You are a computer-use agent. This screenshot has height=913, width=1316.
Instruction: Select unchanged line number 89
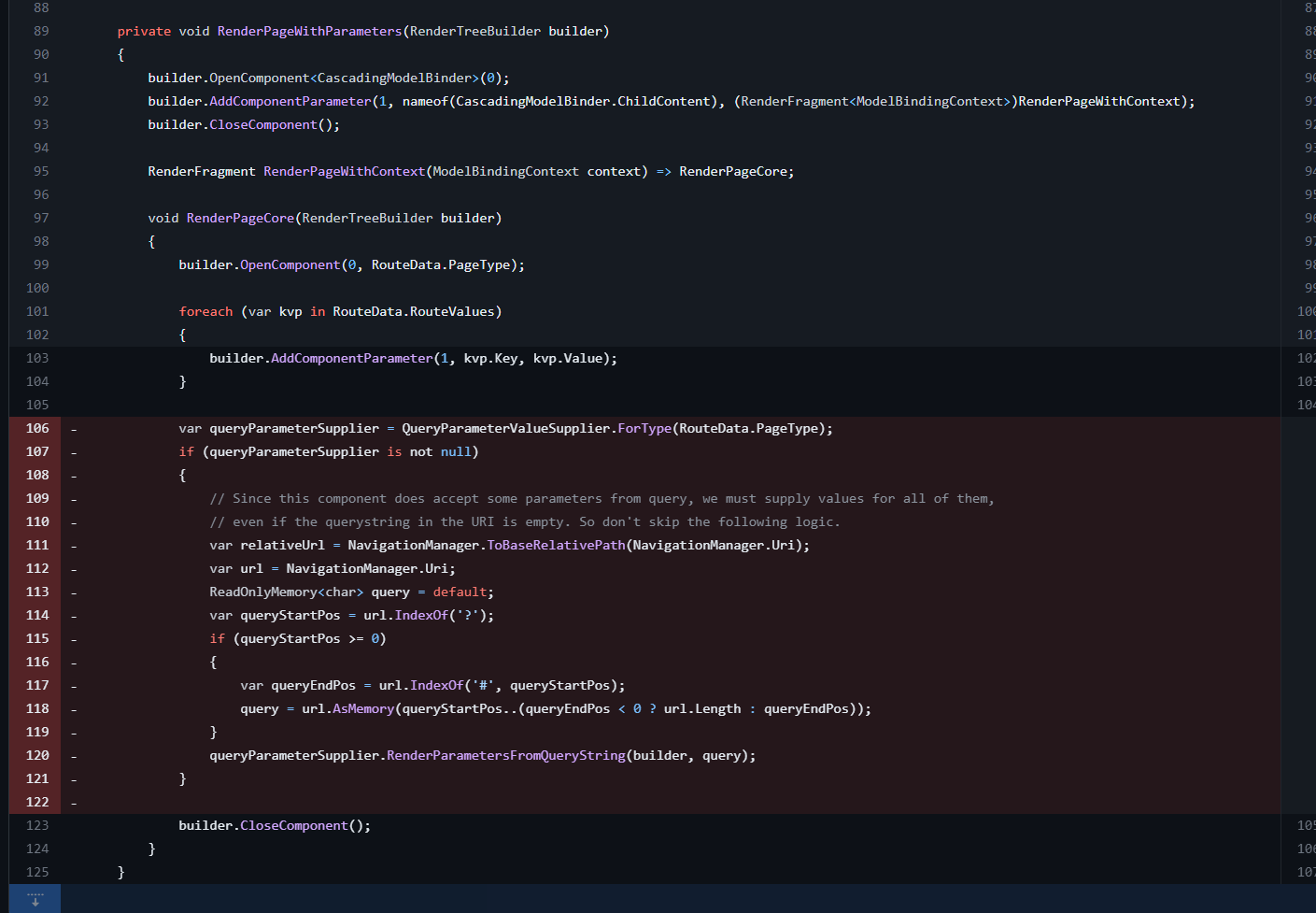pos(41,31)
